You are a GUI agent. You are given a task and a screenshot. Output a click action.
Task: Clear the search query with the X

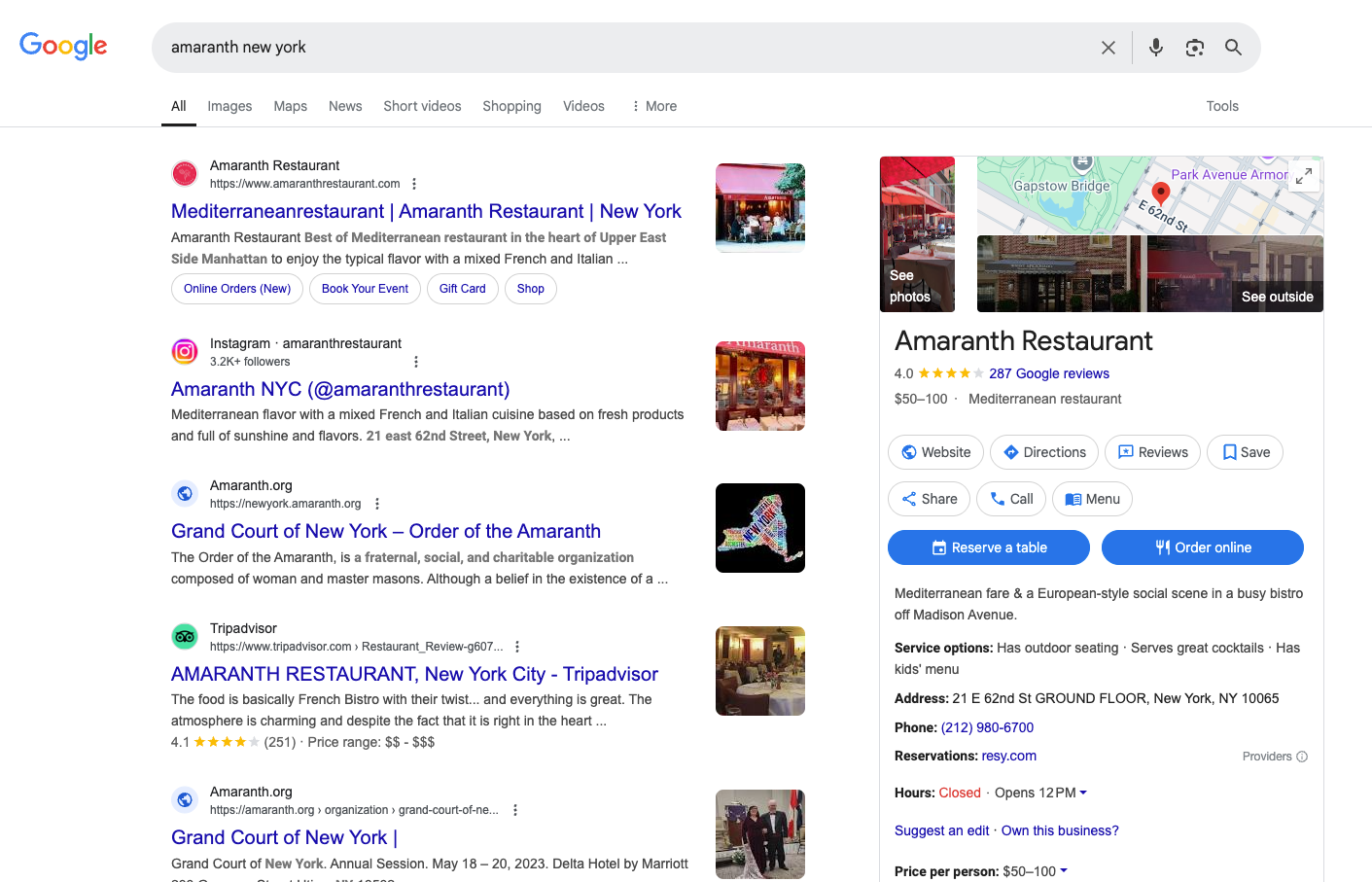point(1108,47)
